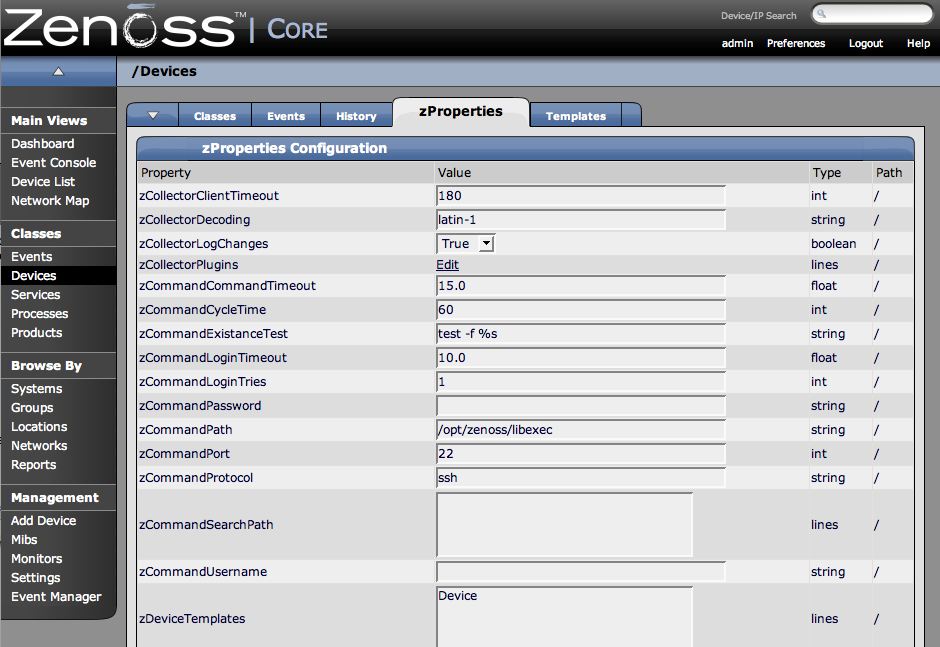Click Add Device under Management
Viewport: 940px width, 647px height.
pos(43,520)
